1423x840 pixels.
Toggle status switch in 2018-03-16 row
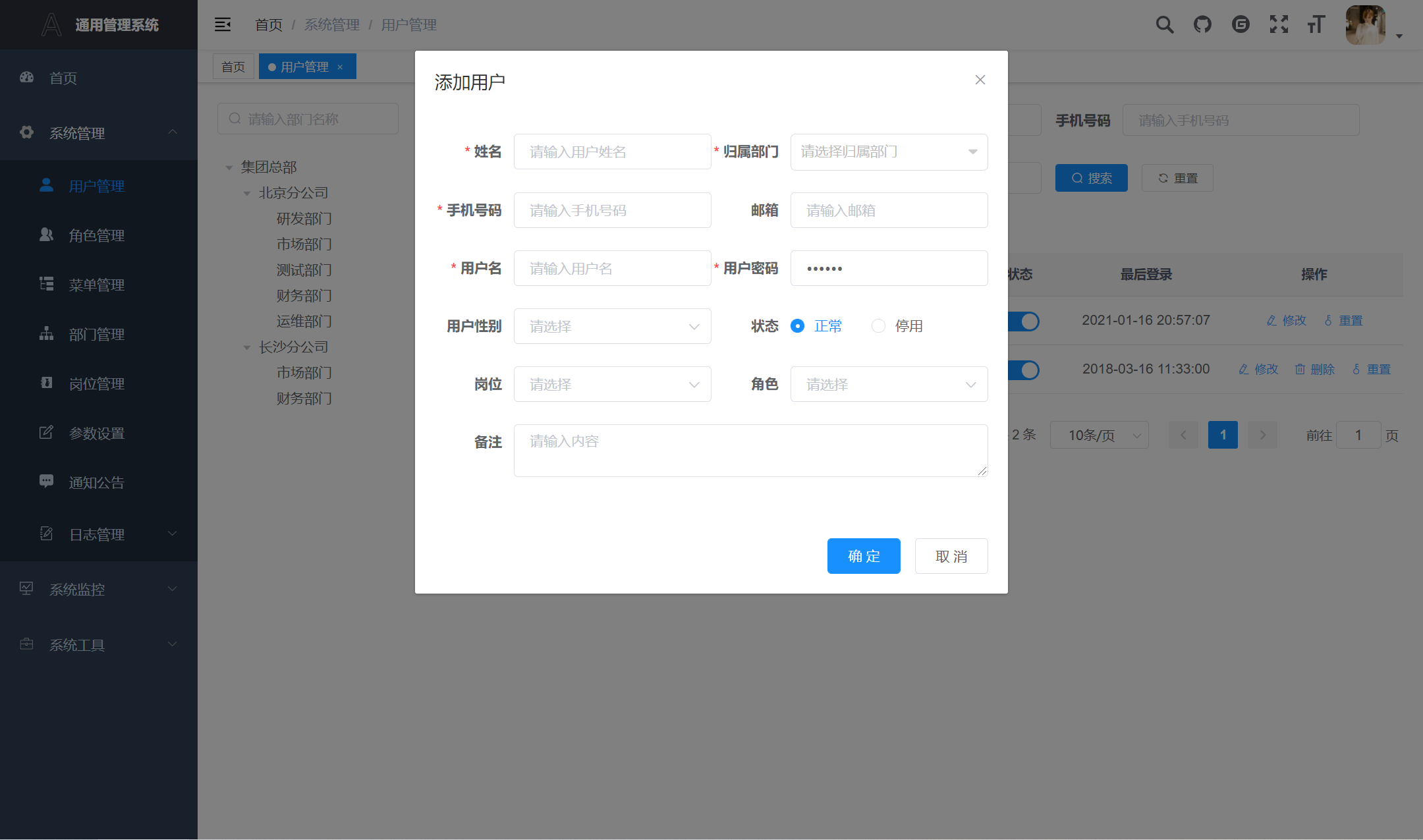pyautogui.click(x=1024, y=370)
